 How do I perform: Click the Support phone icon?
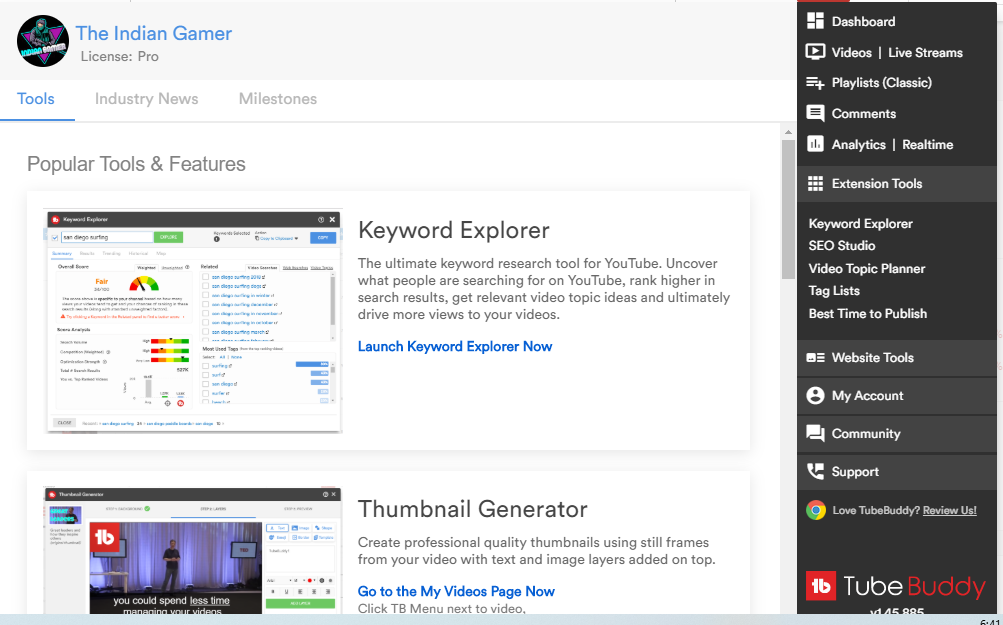click(815, 471)
